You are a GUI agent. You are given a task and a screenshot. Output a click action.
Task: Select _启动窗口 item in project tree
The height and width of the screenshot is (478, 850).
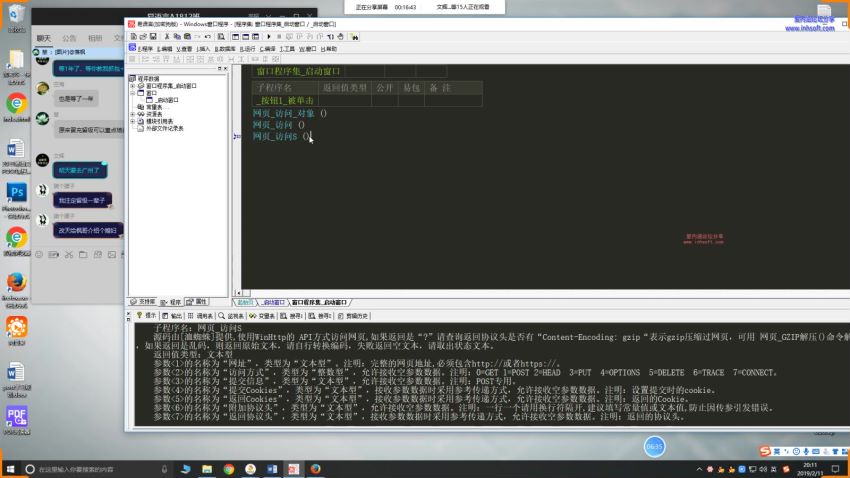tap(166, 100)
